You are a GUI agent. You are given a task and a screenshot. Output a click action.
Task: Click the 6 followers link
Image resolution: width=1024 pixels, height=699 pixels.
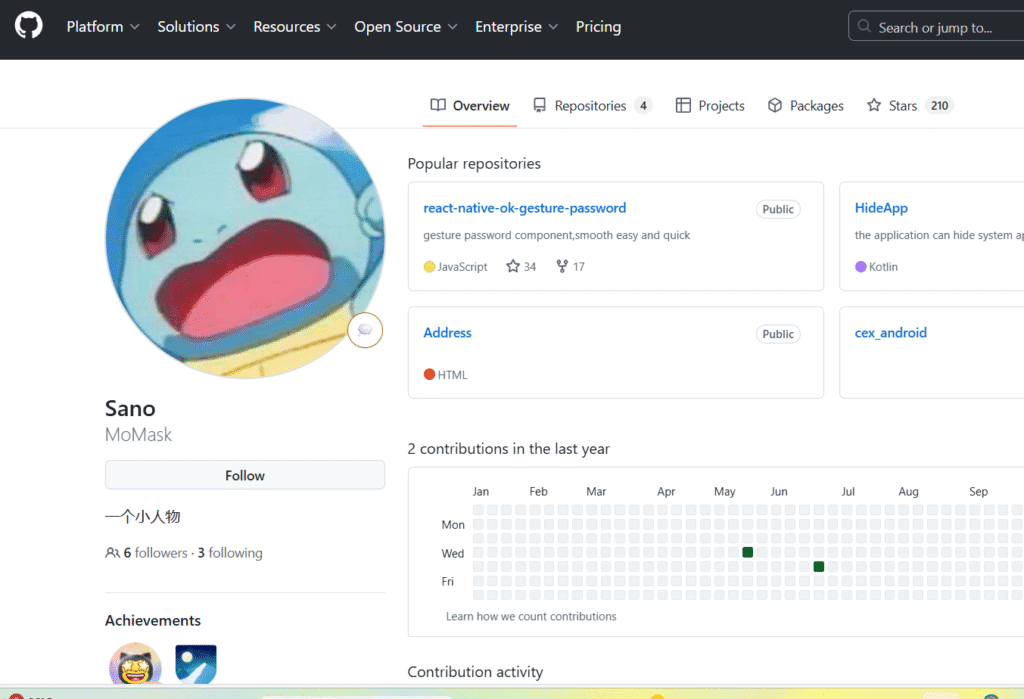147,553
